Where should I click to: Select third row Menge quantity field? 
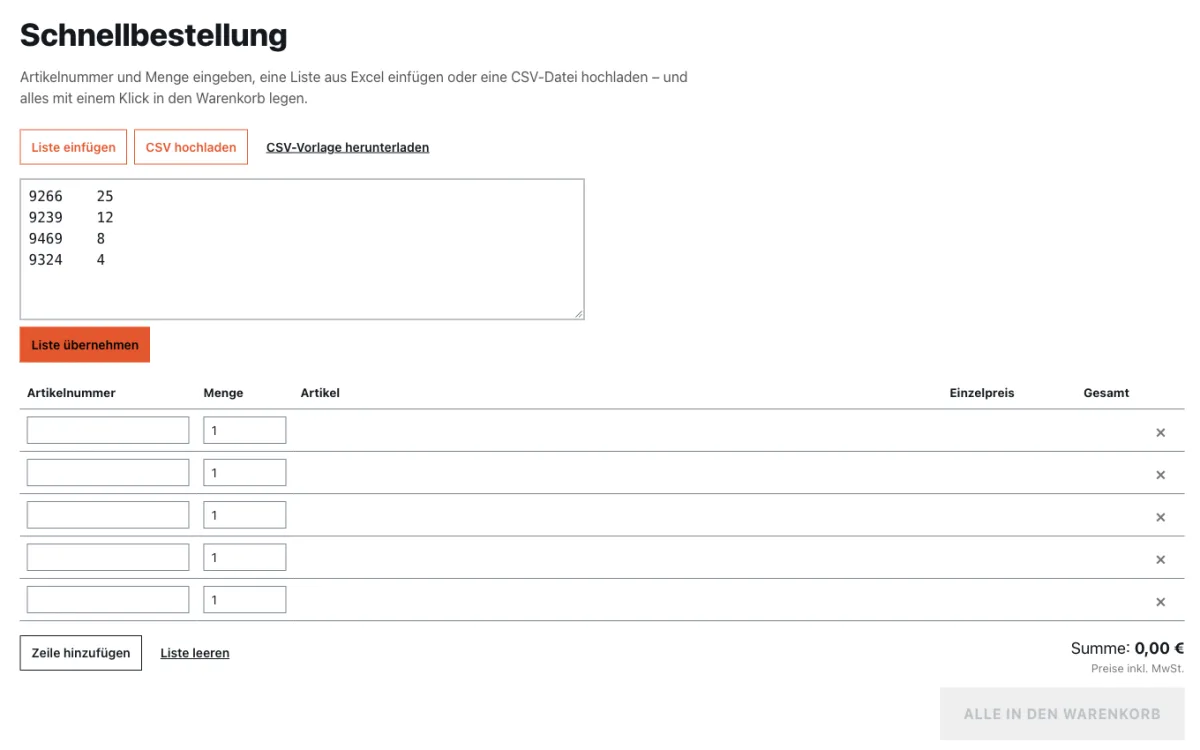(245, 515)
